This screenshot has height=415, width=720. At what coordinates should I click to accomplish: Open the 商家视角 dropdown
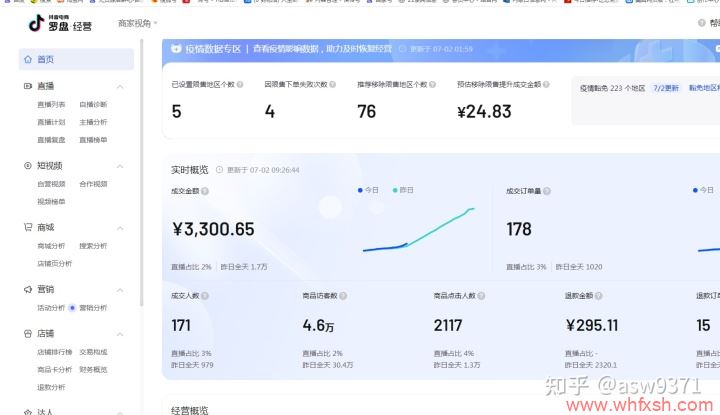point(137,23)
